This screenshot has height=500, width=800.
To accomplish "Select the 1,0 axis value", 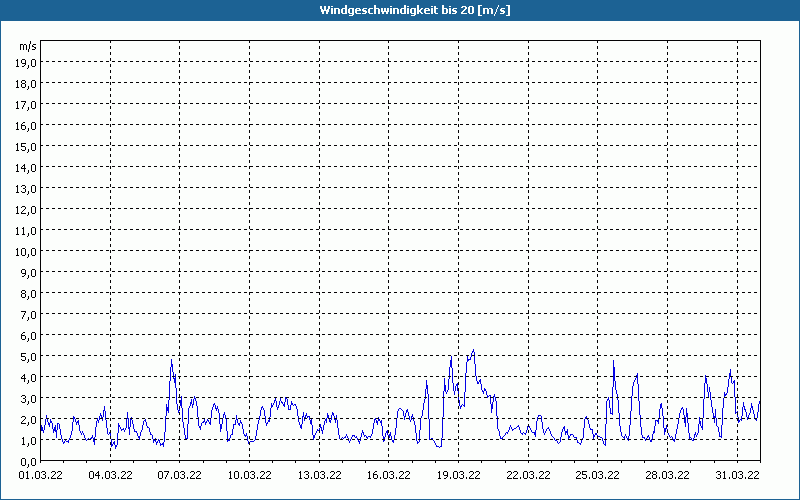I will coord(28,440).
